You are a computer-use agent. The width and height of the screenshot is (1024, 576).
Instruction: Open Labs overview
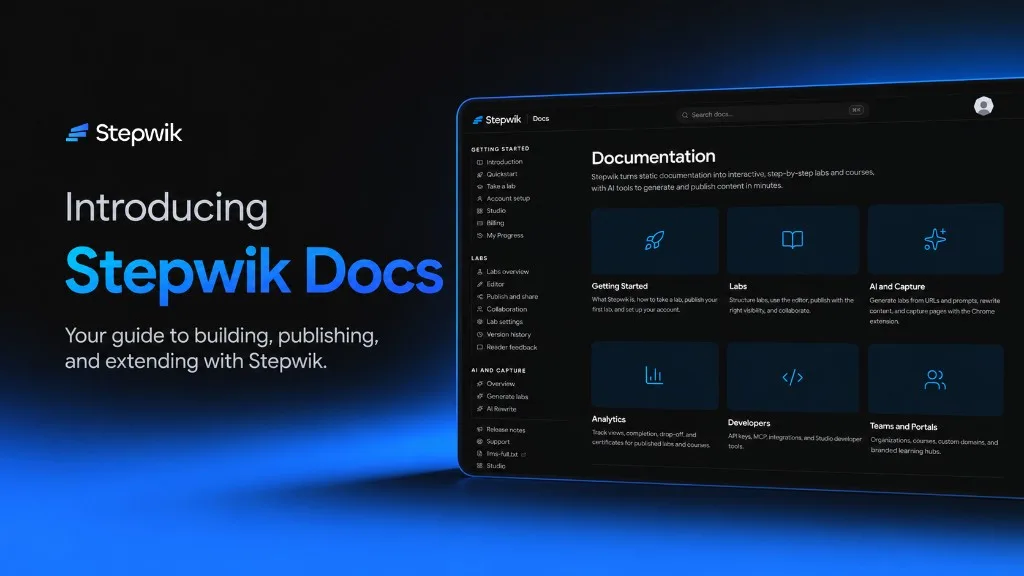(507, 272)
